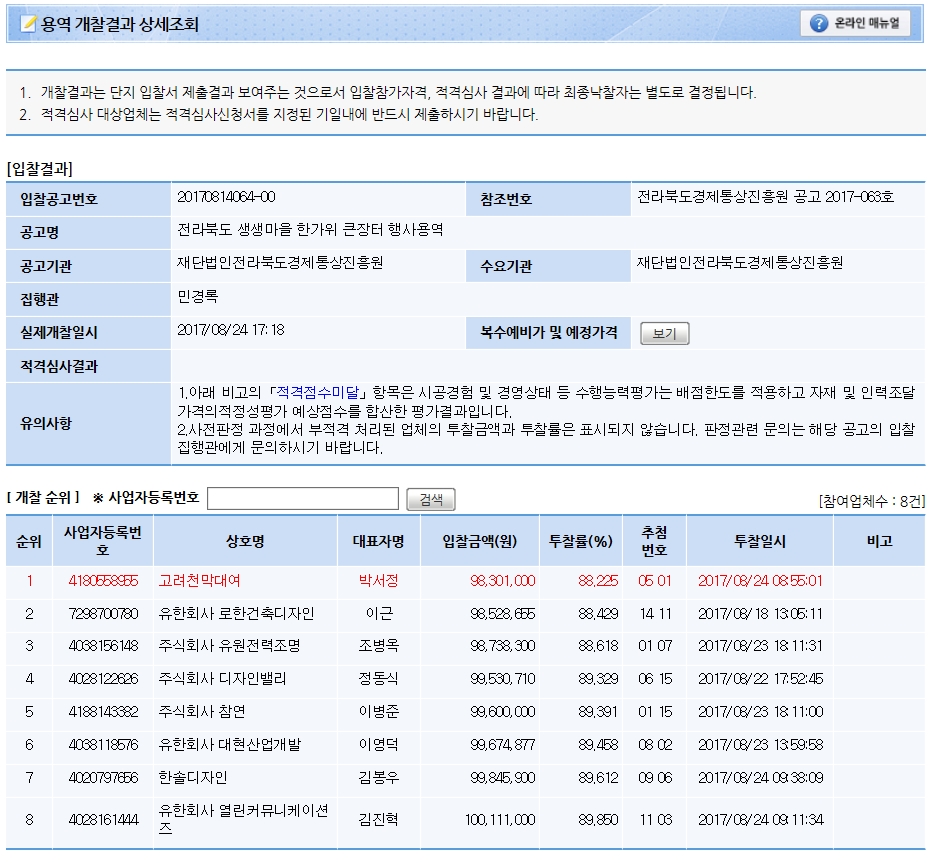Click business registration number 4028161444

click(104, 819)
